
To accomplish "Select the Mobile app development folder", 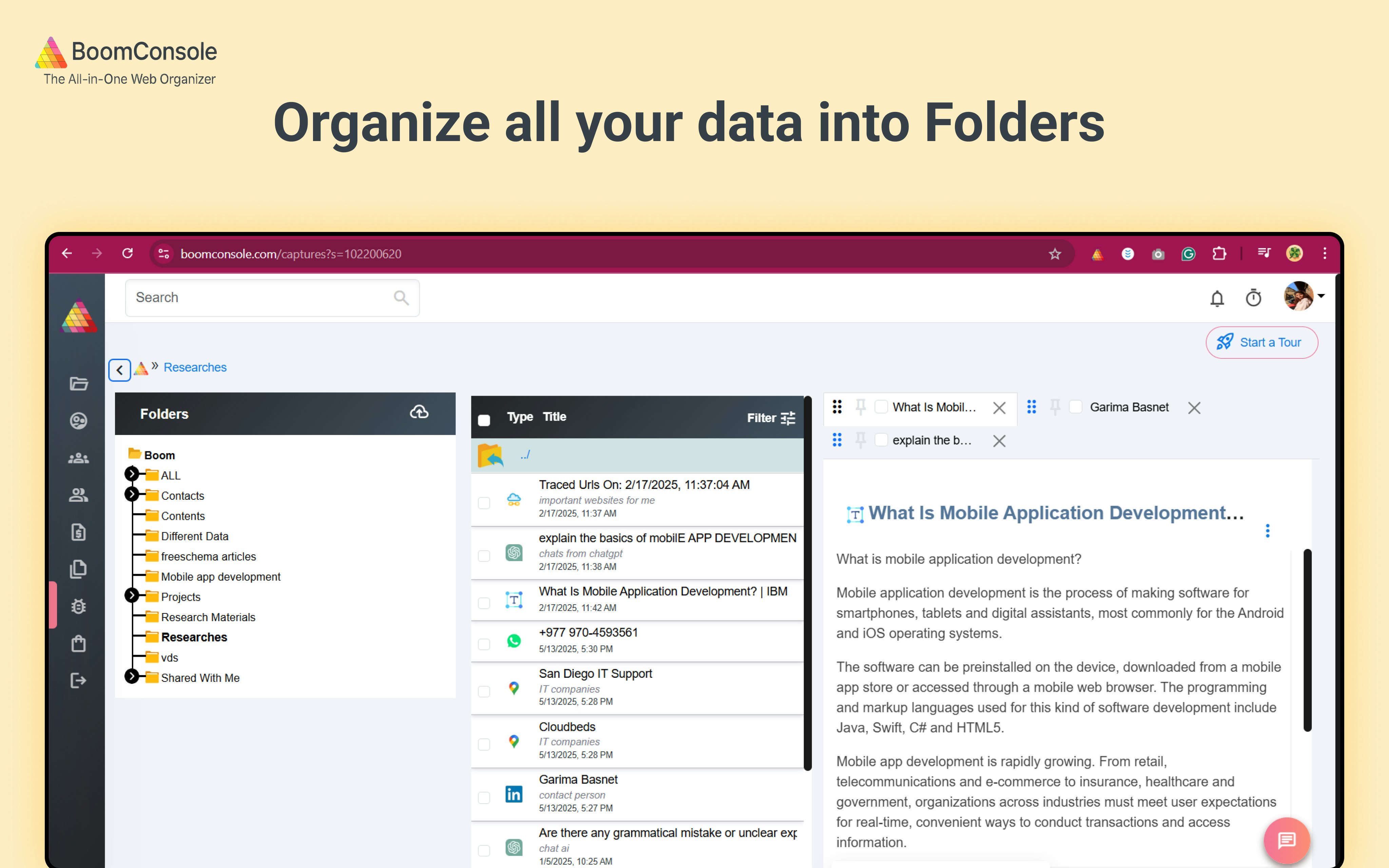I will click(x=220, y=577).
